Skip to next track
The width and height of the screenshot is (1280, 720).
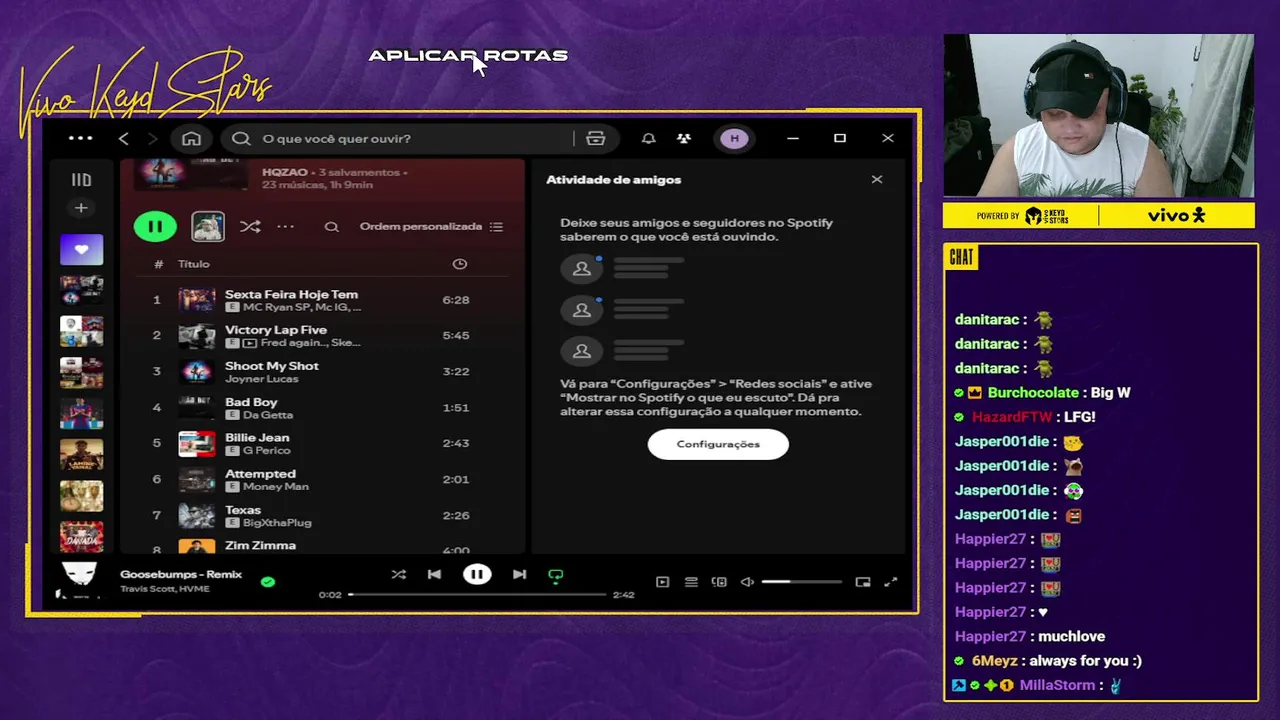(x=519, y=575)
